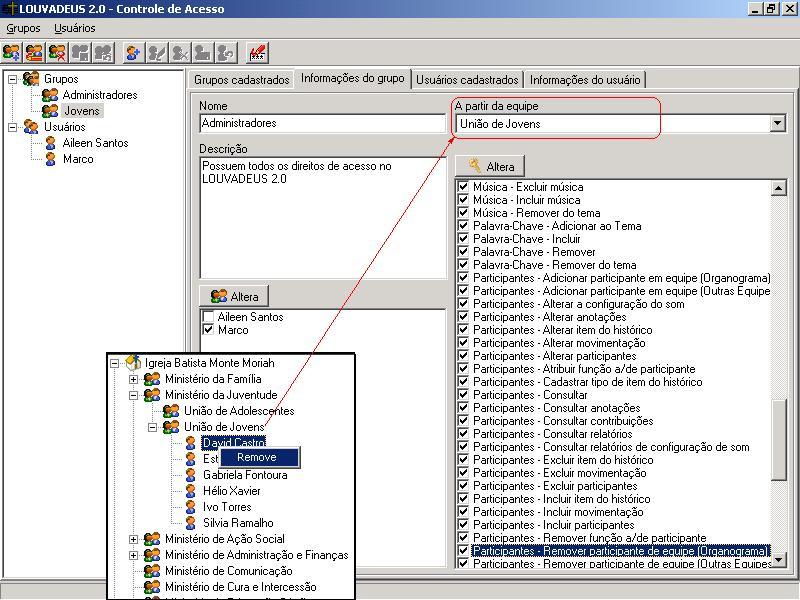Screen dimensions: 800x600
Task: Click the grayed undo user changes icon
Action: coord(226,53)
